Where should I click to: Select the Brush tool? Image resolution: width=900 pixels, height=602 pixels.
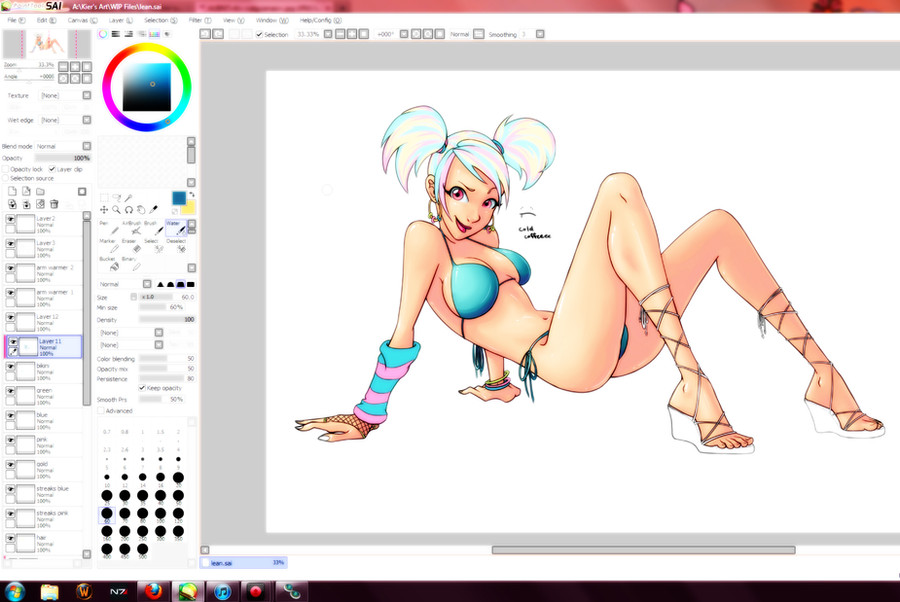click(152, 228)
